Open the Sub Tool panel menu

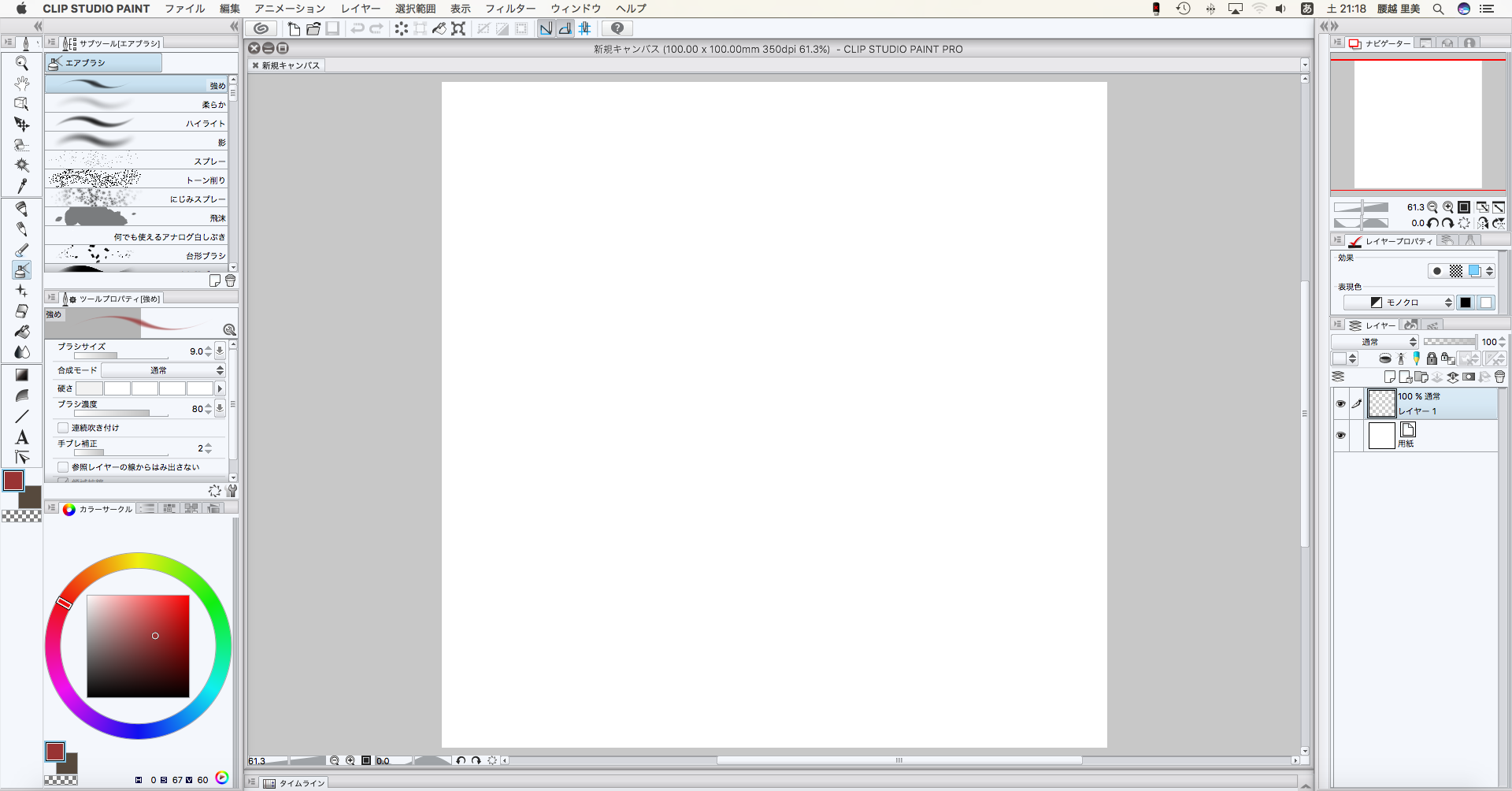51,43
